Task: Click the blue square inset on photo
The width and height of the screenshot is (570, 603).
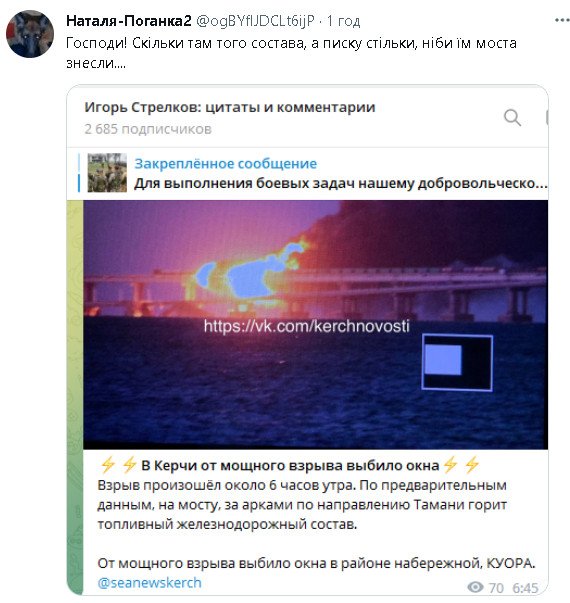Action: 443,360
